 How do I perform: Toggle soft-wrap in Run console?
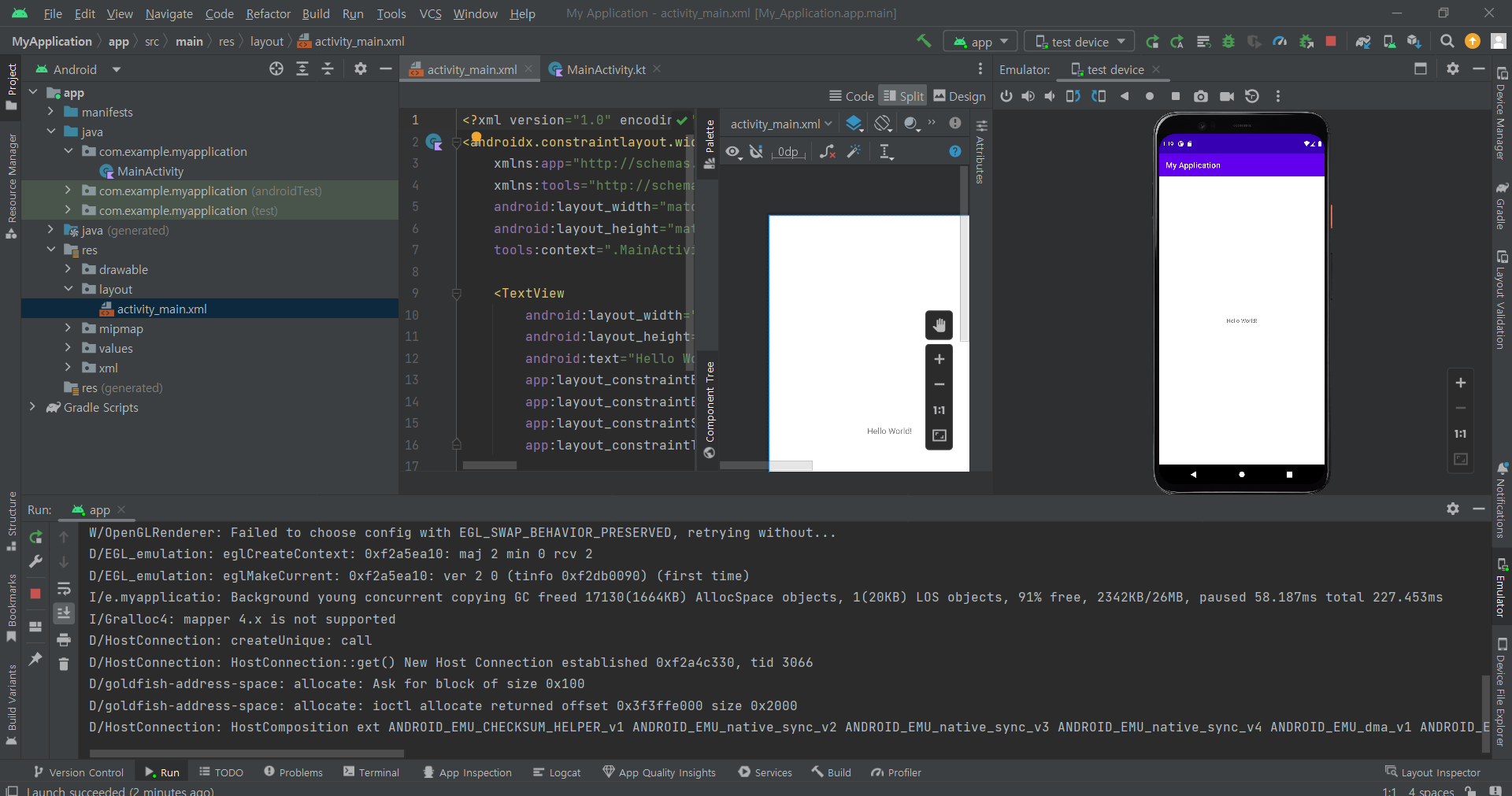tap(64, 588)
